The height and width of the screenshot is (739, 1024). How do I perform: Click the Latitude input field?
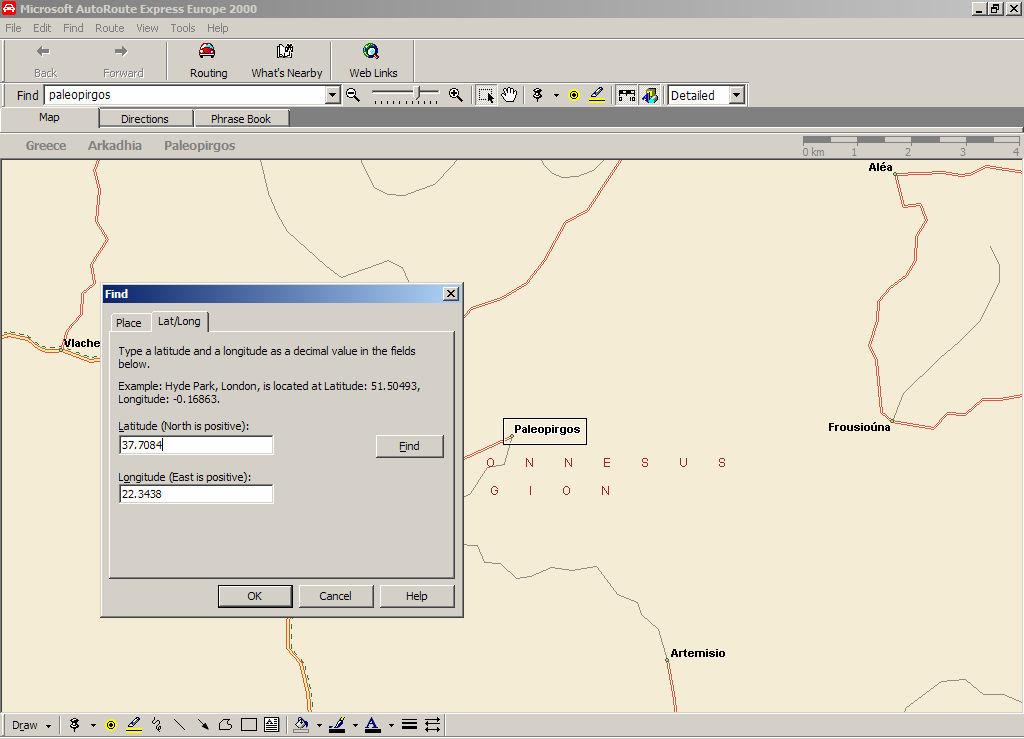click(x=196, y=445)
